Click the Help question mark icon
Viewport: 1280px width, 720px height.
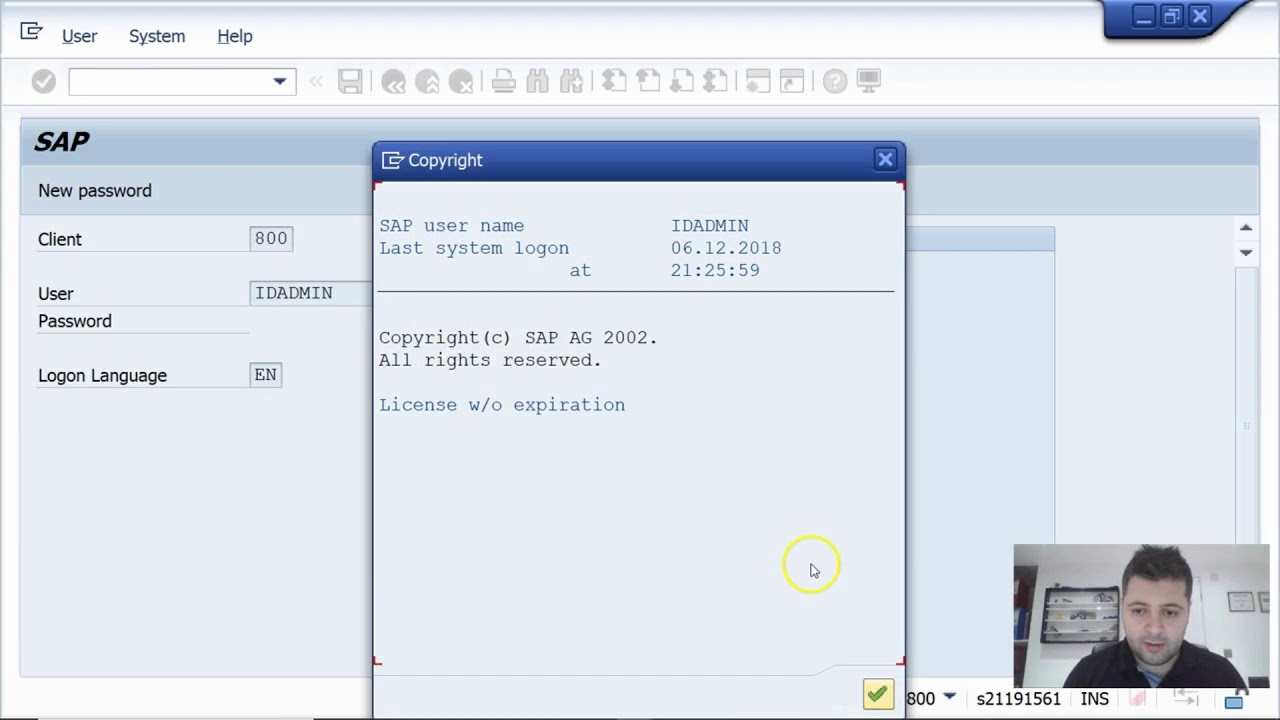[x=835, y=81]
